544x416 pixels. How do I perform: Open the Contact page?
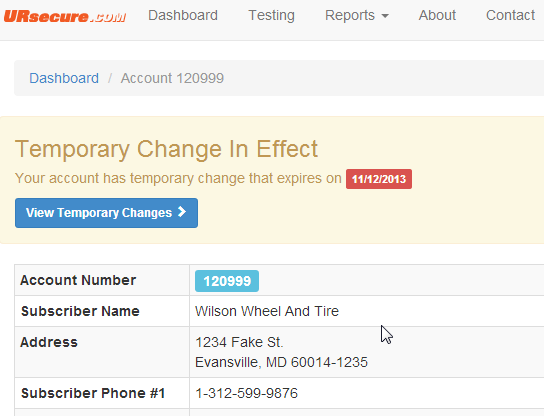click(510, 15)
